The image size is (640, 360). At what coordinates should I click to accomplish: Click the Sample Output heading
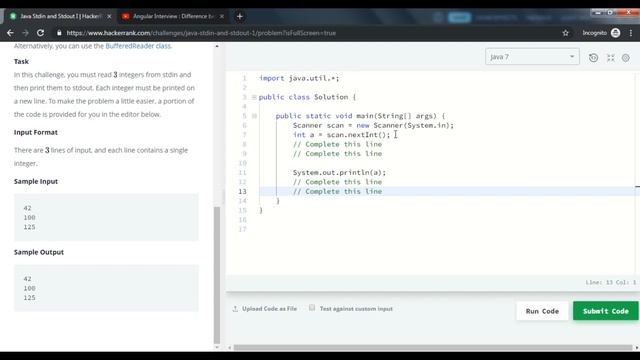point(39,252)
